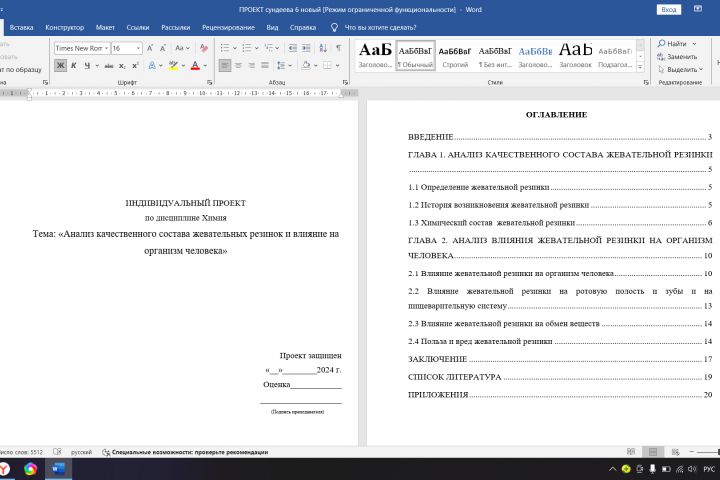Screen dimensions: 720x480
Task: Click the accessibility recommendations status item
Action: click(x=185, y=452)
